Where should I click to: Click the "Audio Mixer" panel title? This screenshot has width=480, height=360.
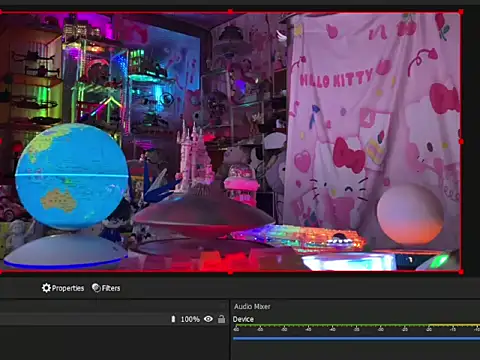[x=252, y=306]
